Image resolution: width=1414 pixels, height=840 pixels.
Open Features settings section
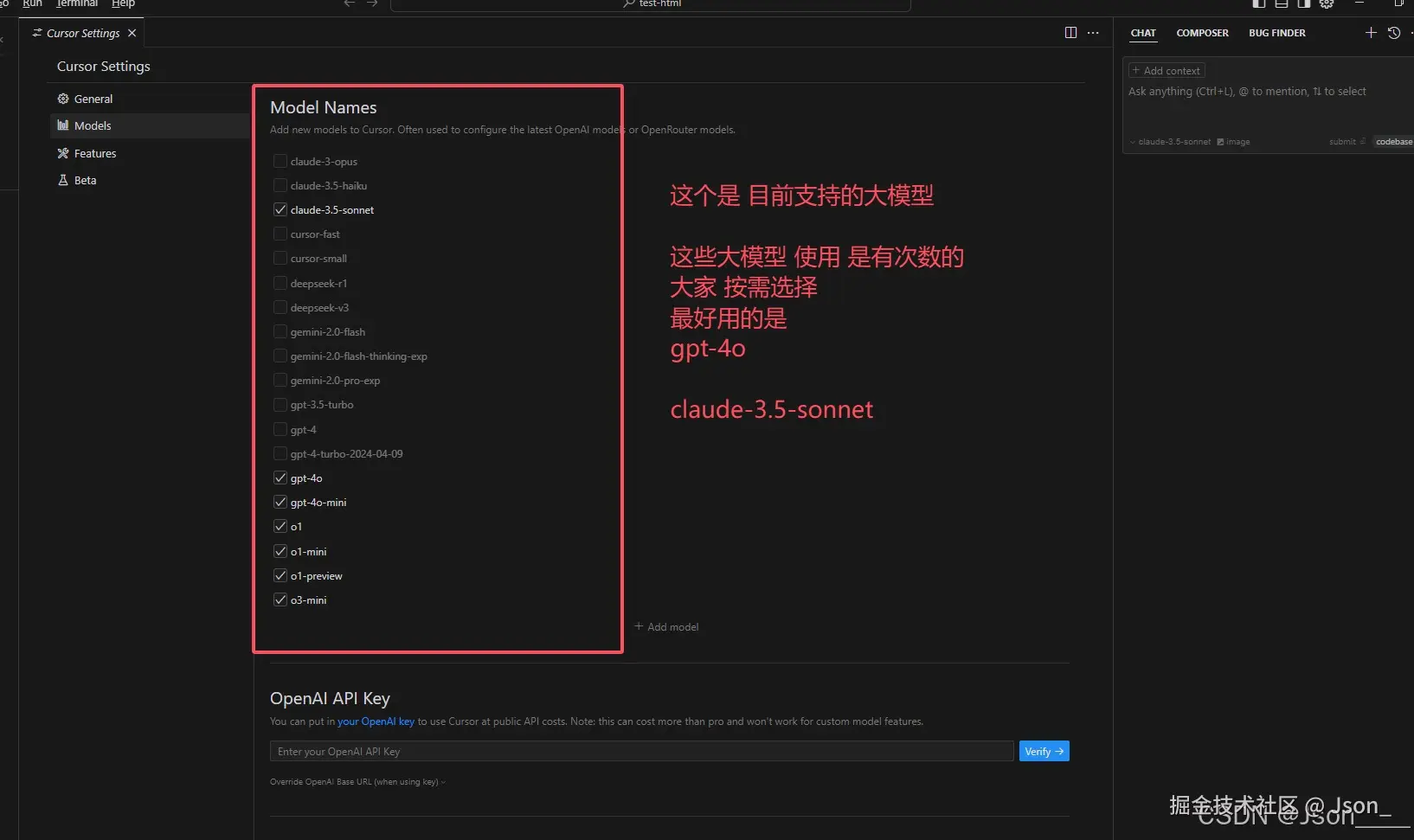pos(149,153)
